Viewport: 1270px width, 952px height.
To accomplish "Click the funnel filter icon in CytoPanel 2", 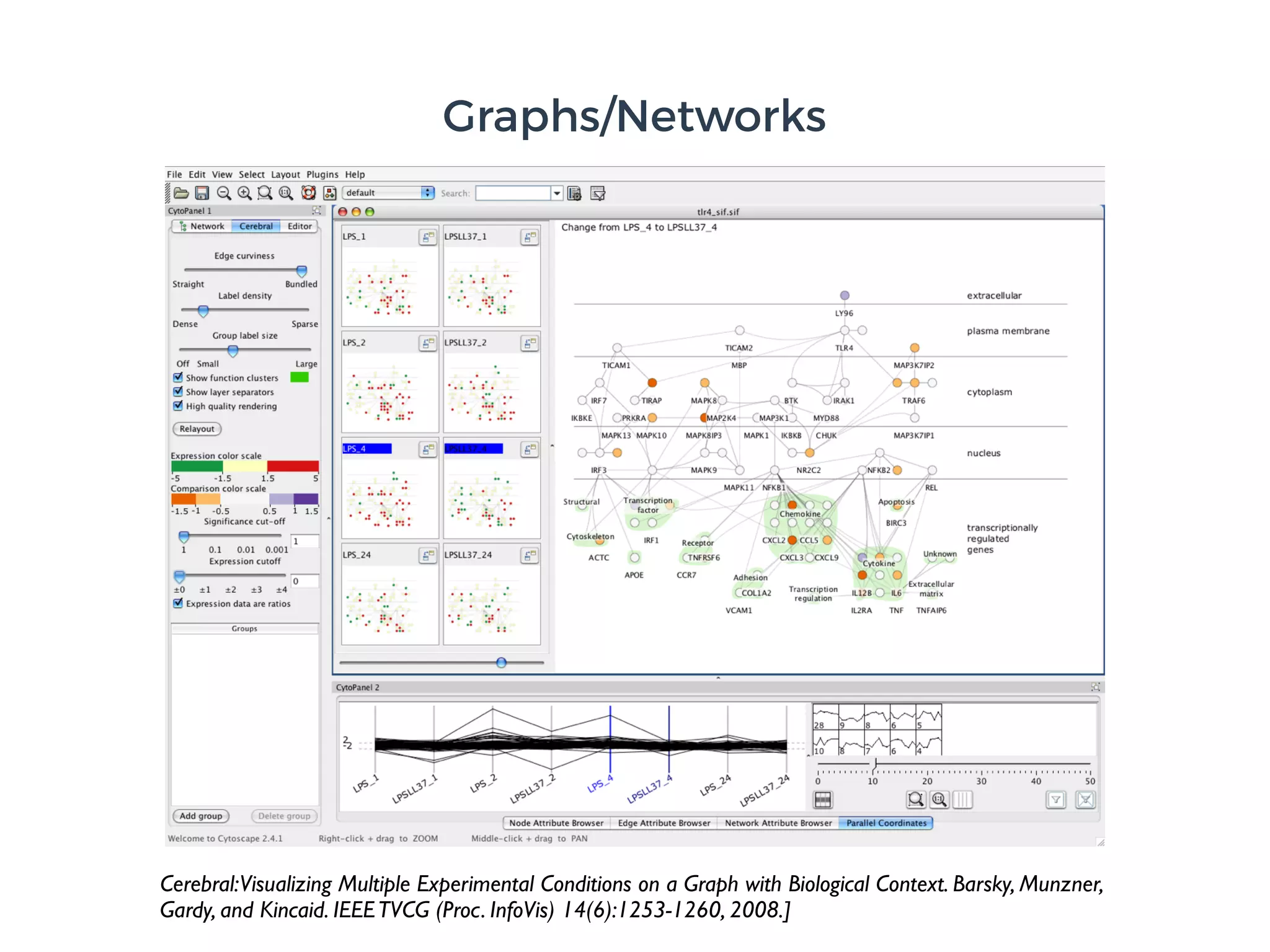I will pos(1055,800).
